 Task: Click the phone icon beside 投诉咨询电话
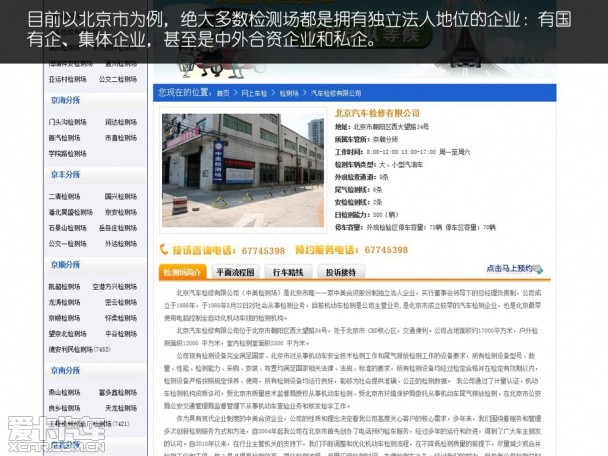point(164,249)
